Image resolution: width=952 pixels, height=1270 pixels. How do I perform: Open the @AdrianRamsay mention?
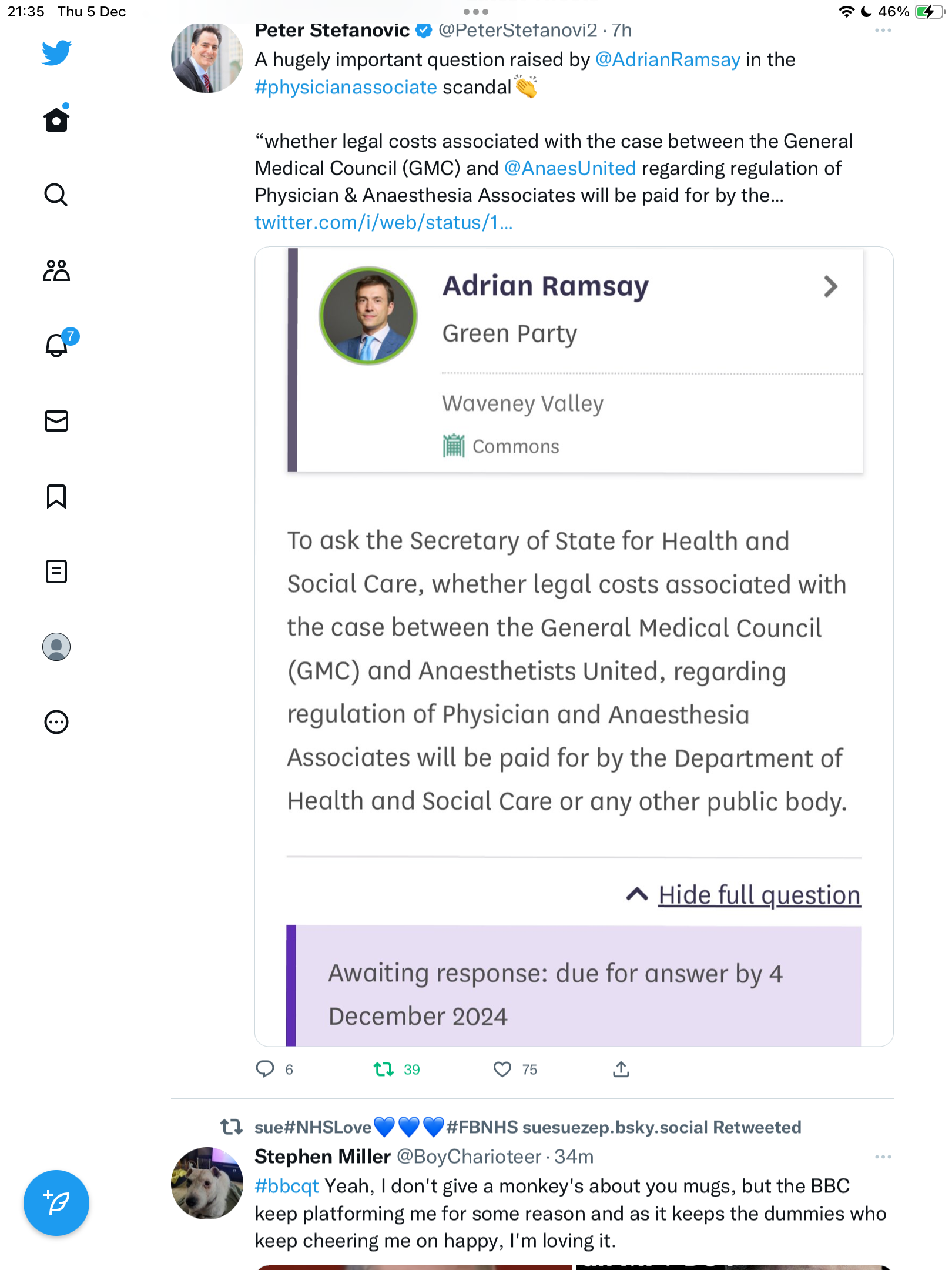click(668, 59)
